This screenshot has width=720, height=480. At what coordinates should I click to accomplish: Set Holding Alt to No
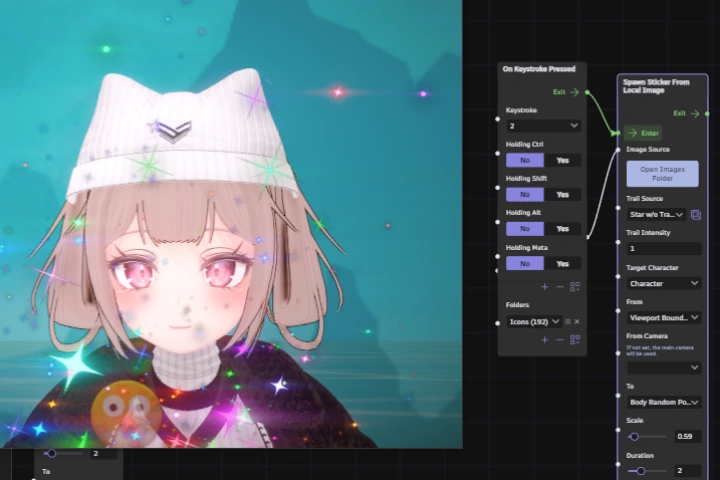click(x=524, y=228)
